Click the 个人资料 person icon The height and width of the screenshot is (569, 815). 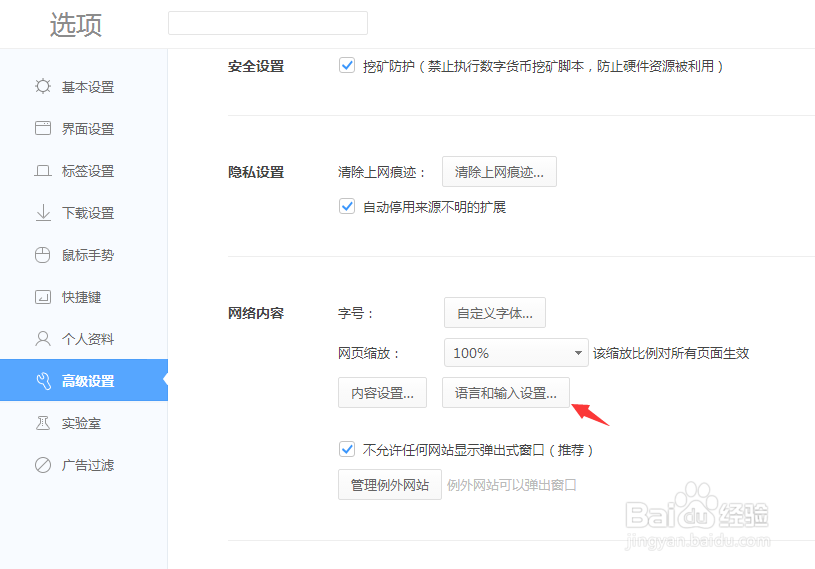click(x=43, y=339)
